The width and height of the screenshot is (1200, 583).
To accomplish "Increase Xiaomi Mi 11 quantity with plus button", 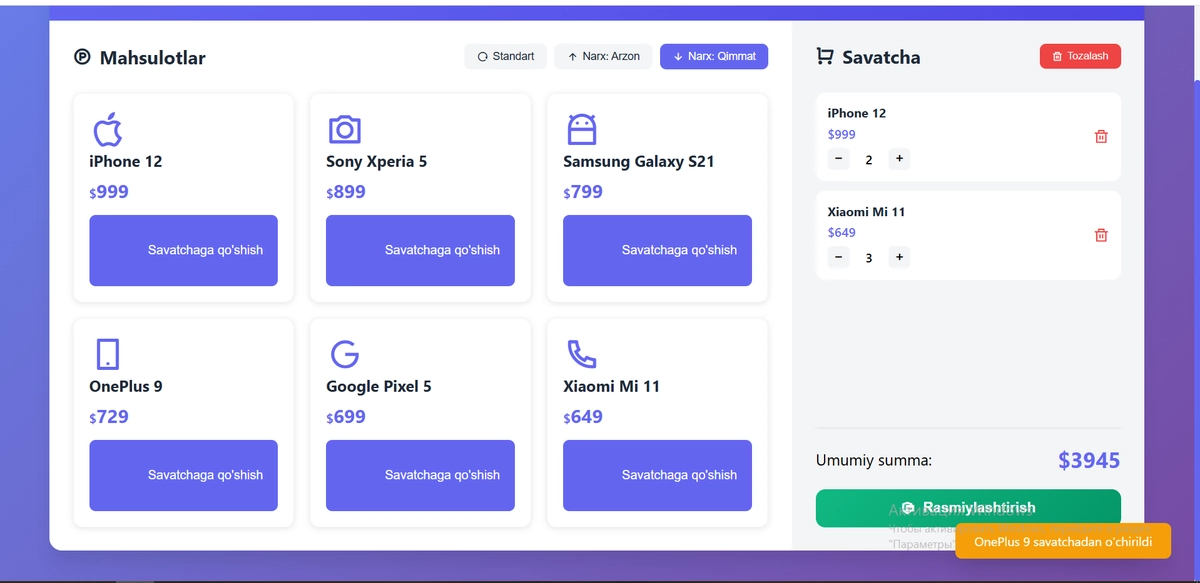I will [x=899, y=257].
